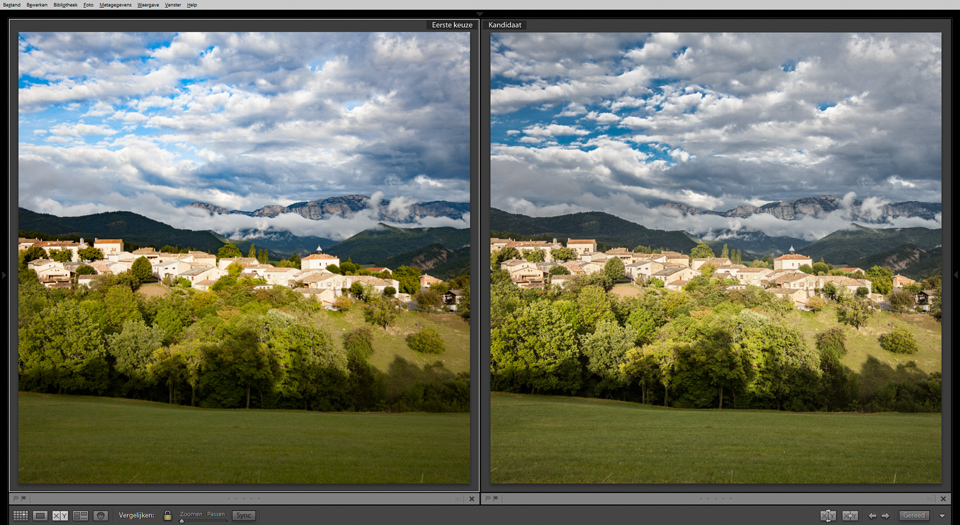
Task: Click the Make Select icon
Action: [x=850, y=515]
